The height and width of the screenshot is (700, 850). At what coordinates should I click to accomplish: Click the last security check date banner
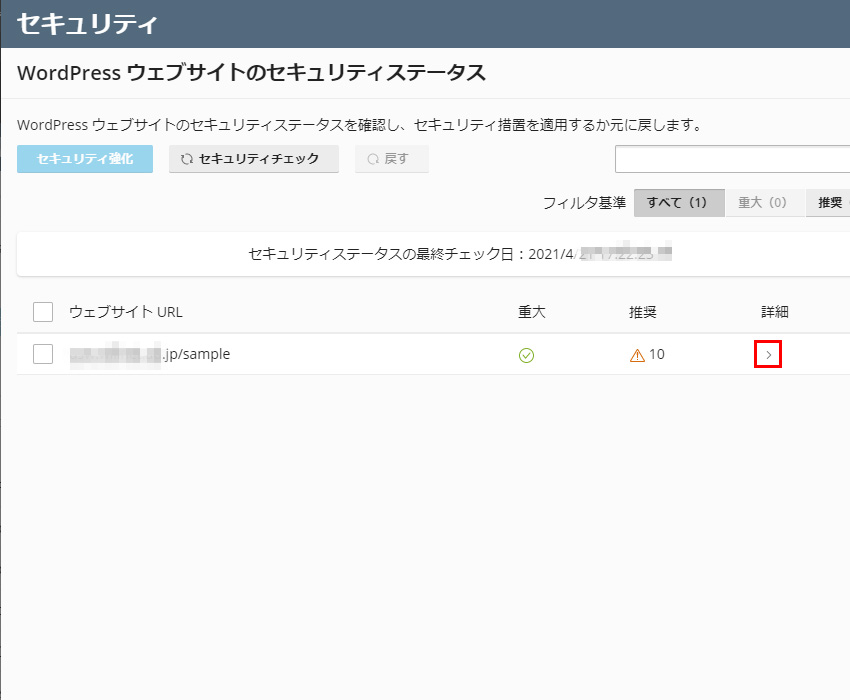click(x=433, y=254)
